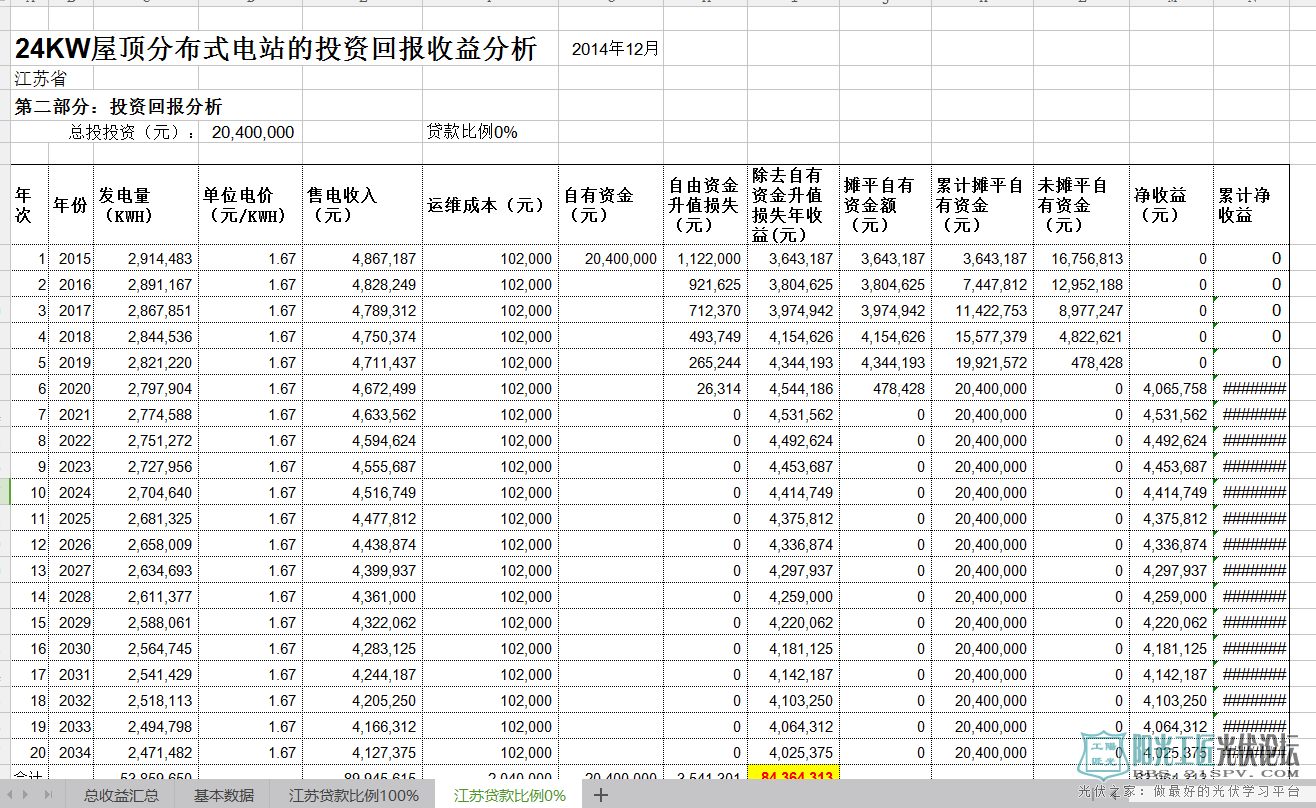Select the 摊平自有资金额（元） header
The width and height of the screenshot is (1316, 808).
885,205
